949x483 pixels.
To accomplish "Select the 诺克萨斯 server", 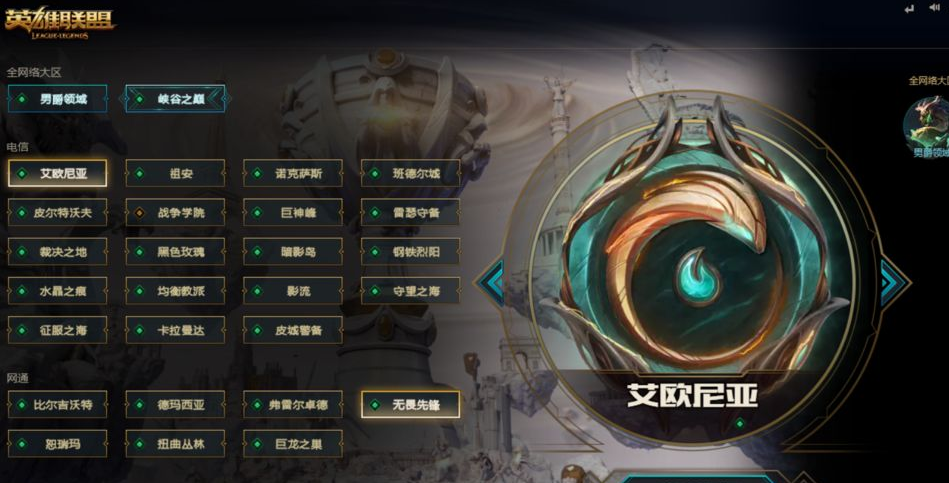I will 293,174.
